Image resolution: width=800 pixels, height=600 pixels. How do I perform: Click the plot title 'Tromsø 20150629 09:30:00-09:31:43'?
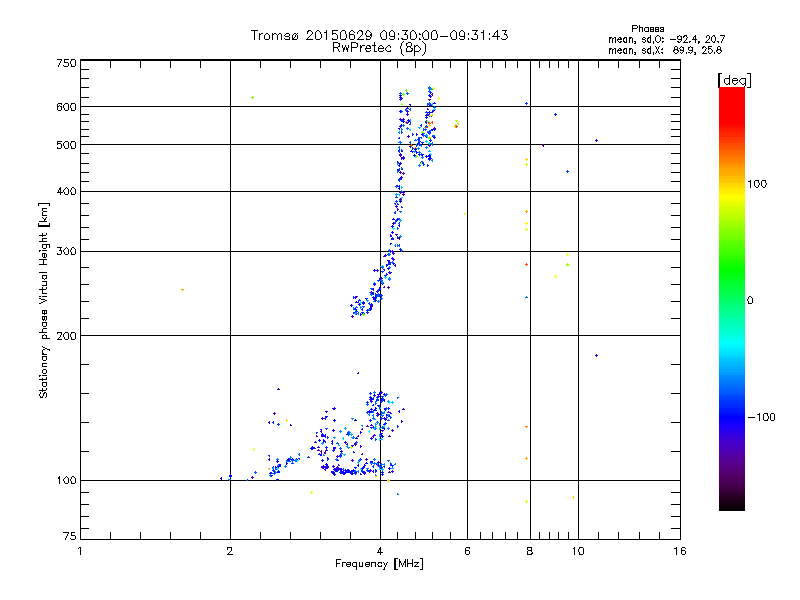click(379, 35)
